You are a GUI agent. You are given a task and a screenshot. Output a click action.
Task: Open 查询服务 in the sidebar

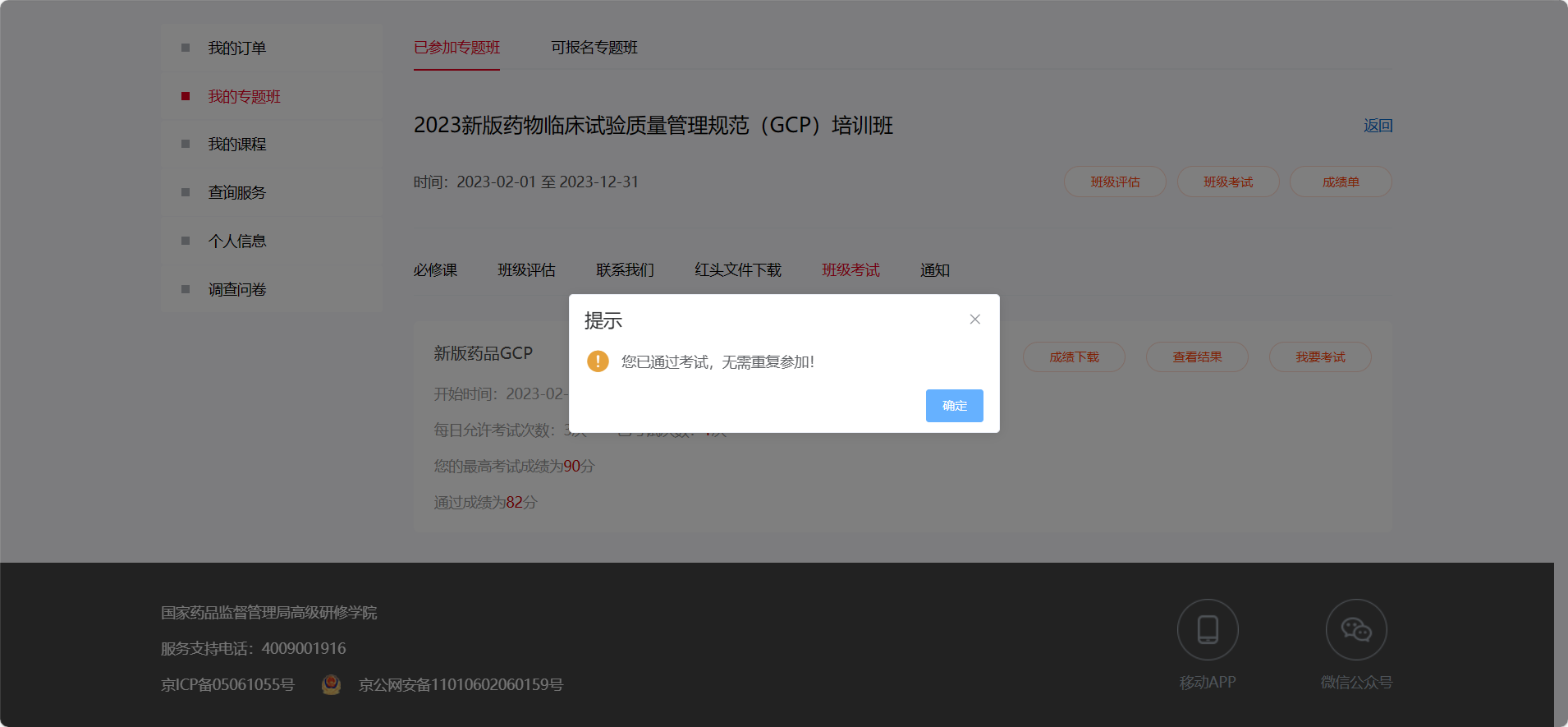[236, 193]
